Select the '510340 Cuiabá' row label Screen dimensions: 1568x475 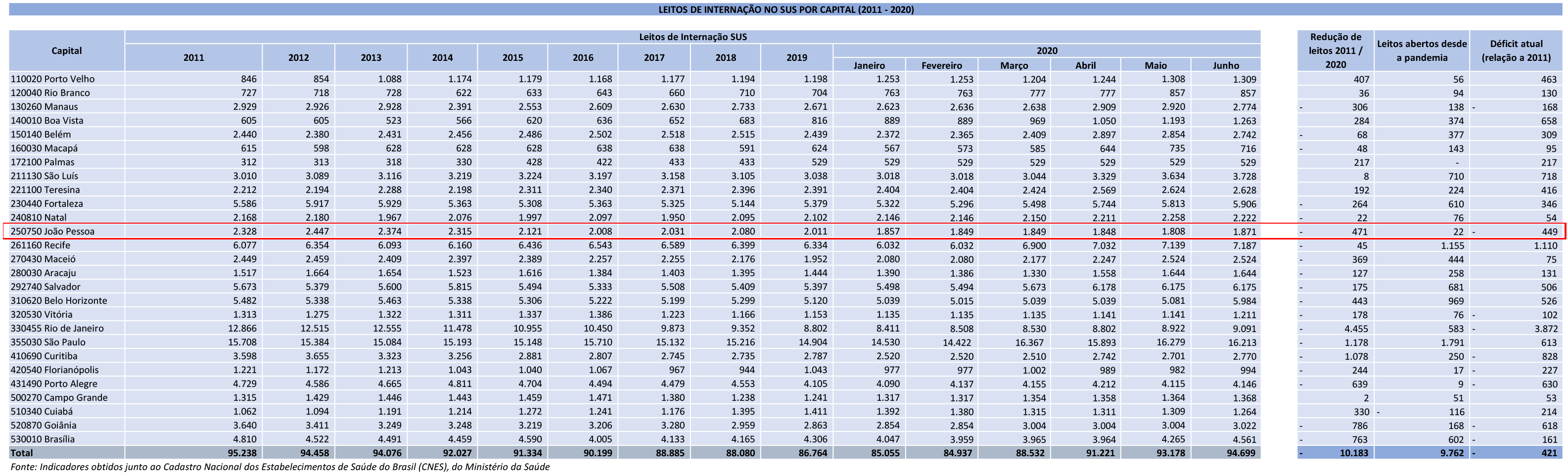(x=42, y=412)
